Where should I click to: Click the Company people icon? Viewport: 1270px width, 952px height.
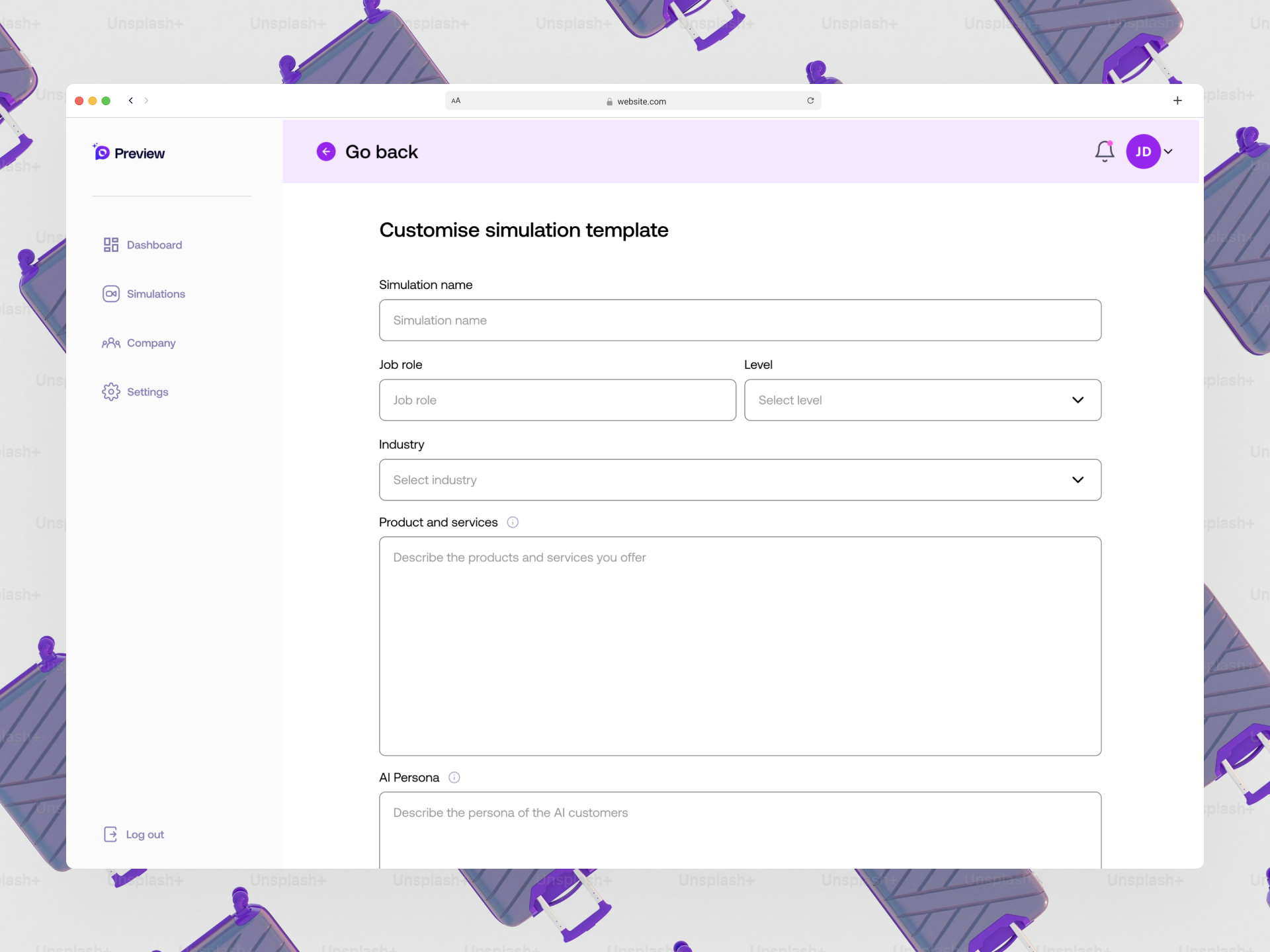110,342
